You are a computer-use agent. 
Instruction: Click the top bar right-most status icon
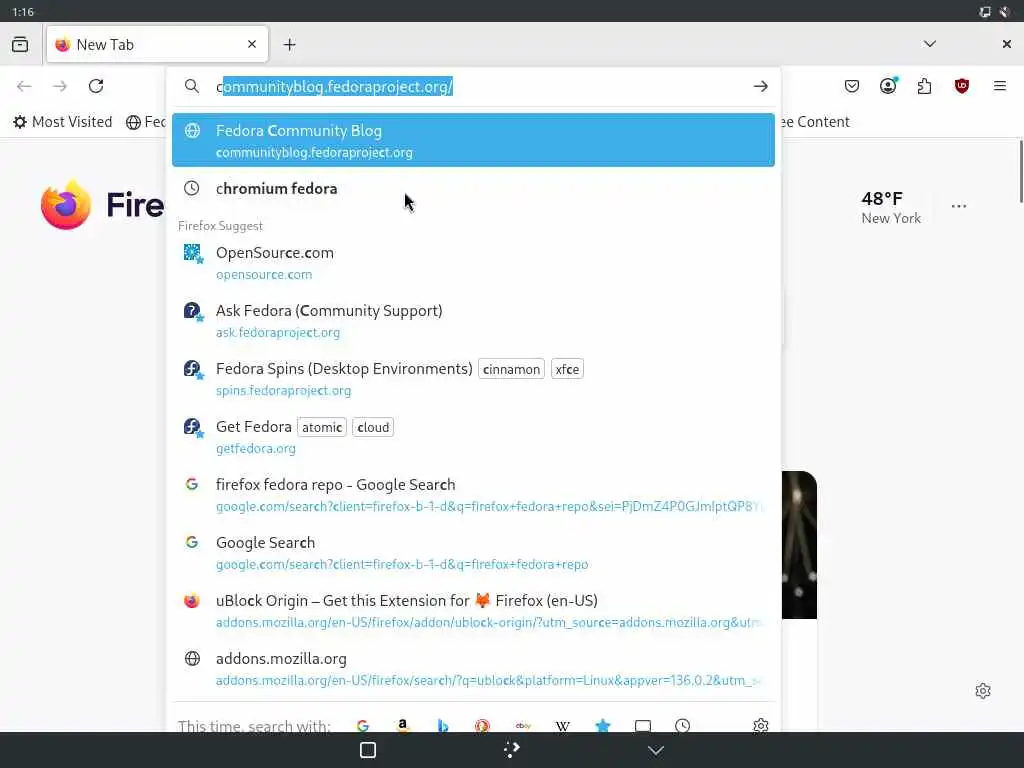tap(1004, 11)
